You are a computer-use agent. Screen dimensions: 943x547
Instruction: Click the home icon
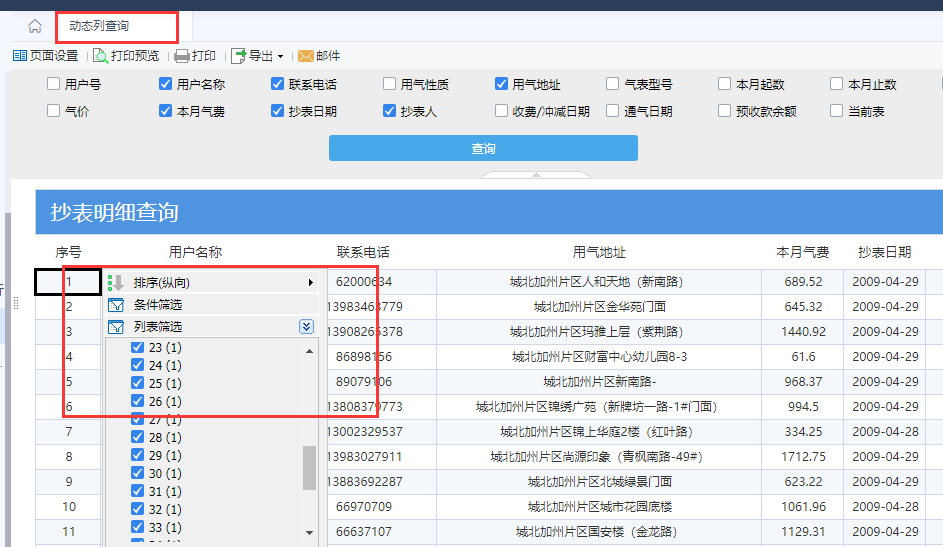coord(35,26)
